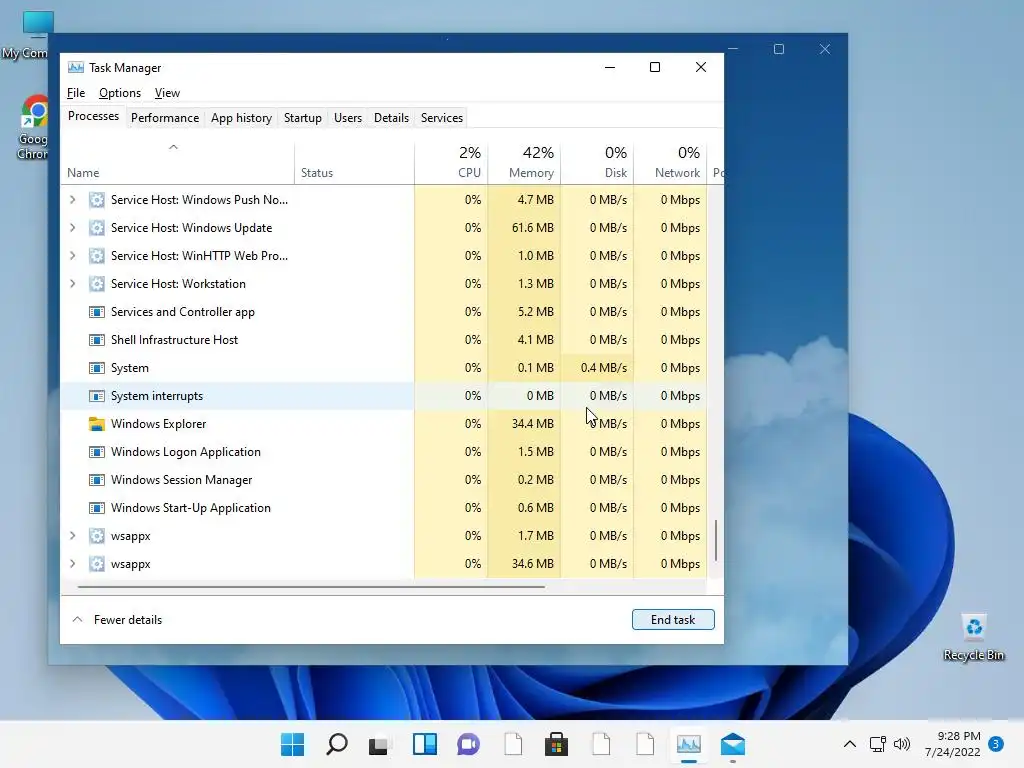The image size is (1024, 768).
Task: Select the Services and Controller app row
Action: point(383,312)
